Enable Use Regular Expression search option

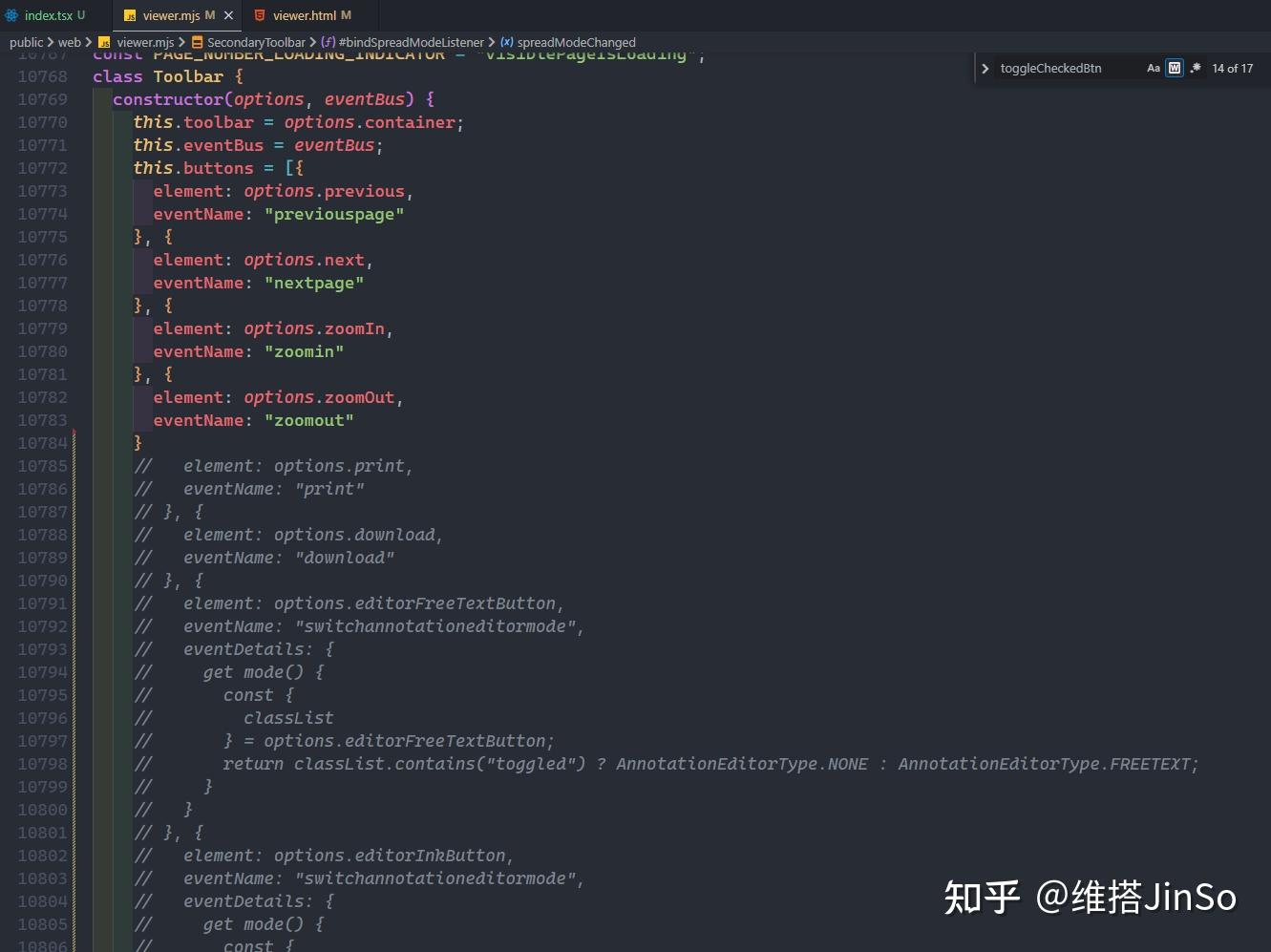(1196, 68)
